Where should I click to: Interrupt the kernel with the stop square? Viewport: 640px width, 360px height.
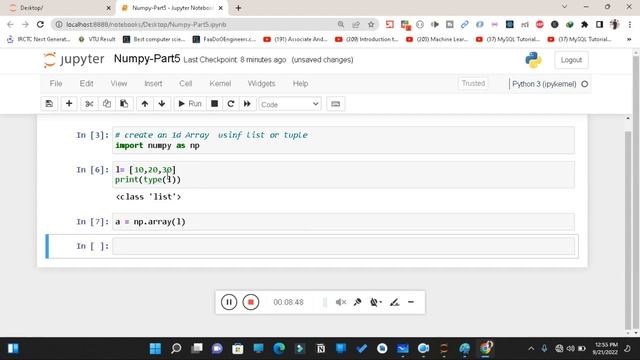pos(214,104)
